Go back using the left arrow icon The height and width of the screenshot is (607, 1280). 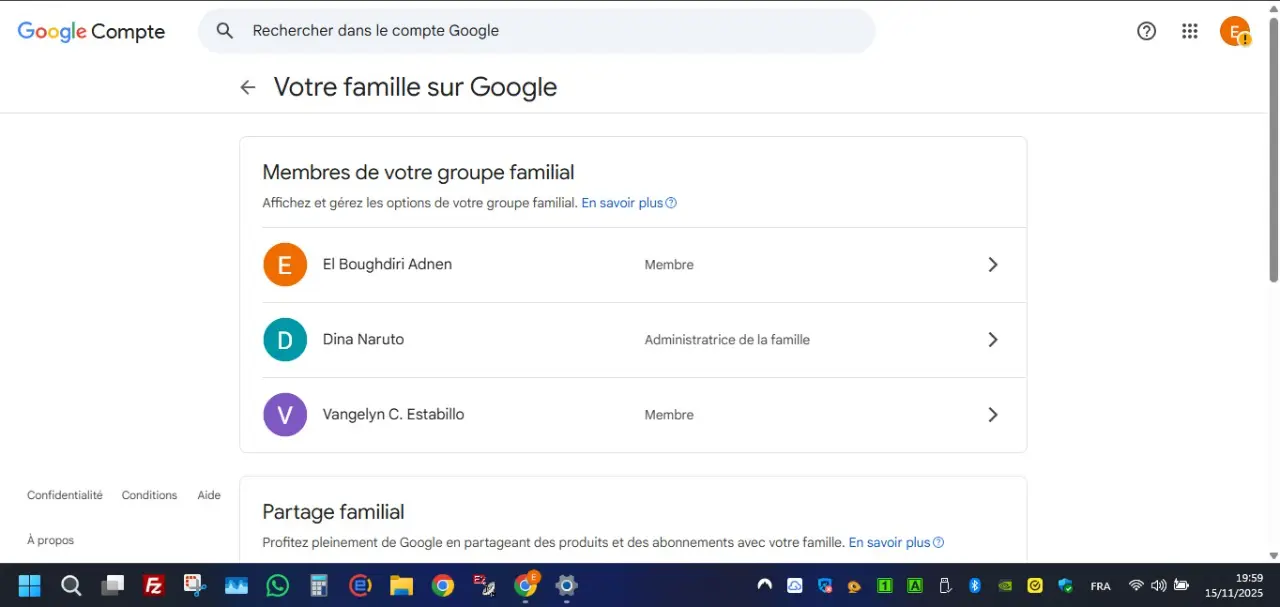(248, 87)
